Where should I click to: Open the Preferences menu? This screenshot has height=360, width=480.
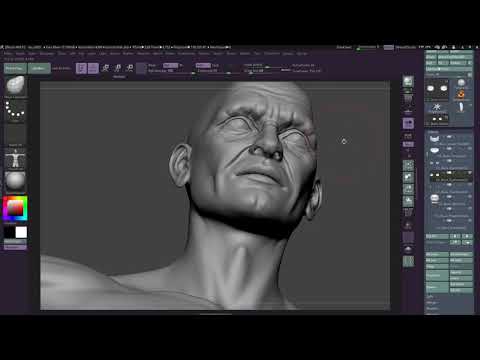coord(186,53)
